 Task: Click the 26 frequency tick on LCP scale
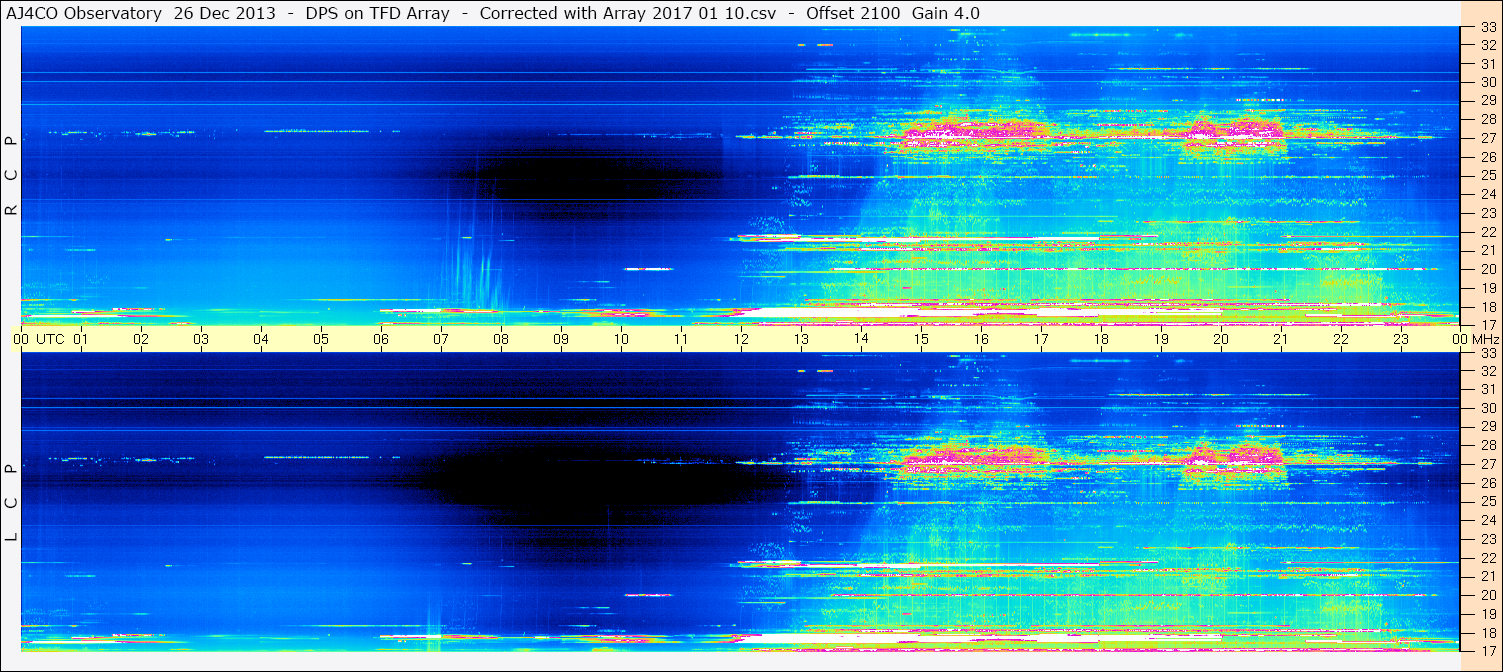click(1487, 482)
